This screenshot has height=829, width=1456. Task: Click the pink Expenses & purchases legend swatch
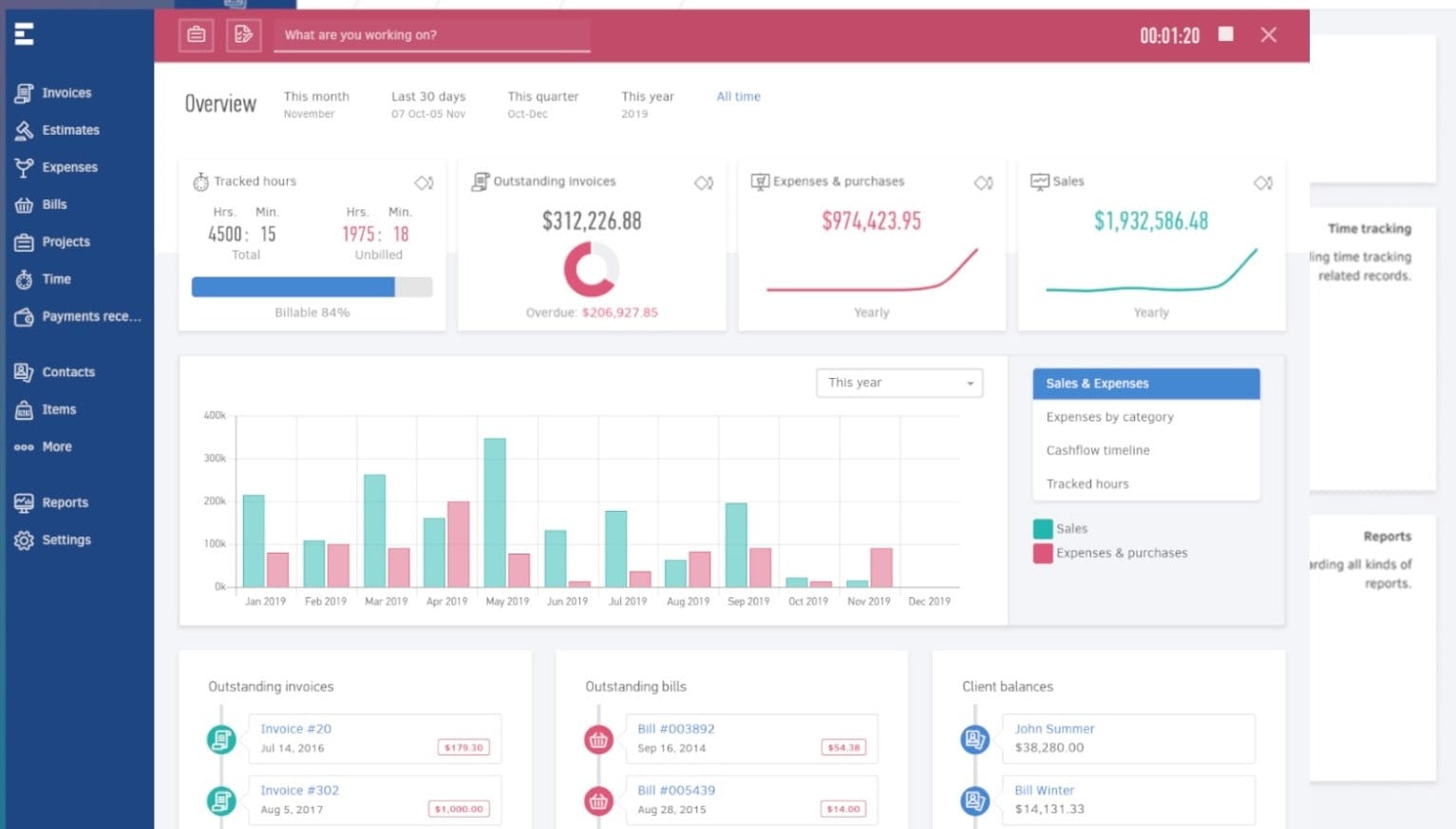(1043, 554)
